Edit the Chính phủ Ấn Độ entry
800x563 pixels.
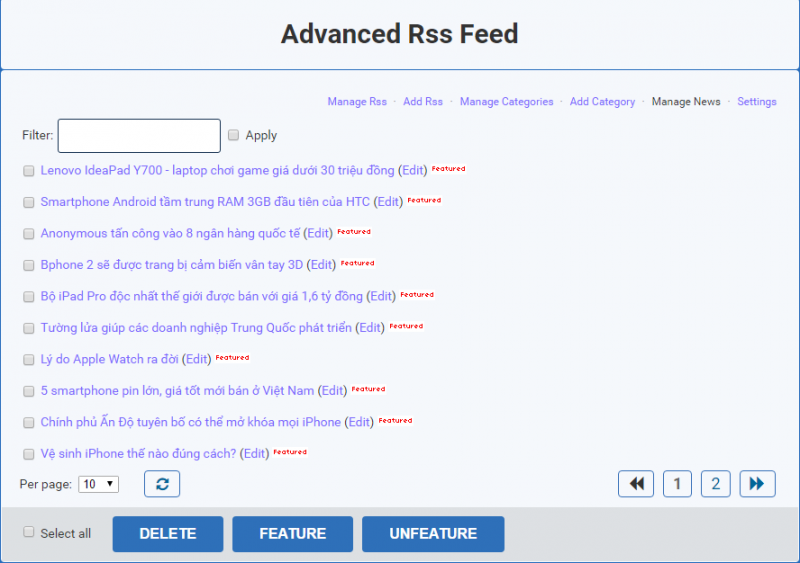[359, 422]
